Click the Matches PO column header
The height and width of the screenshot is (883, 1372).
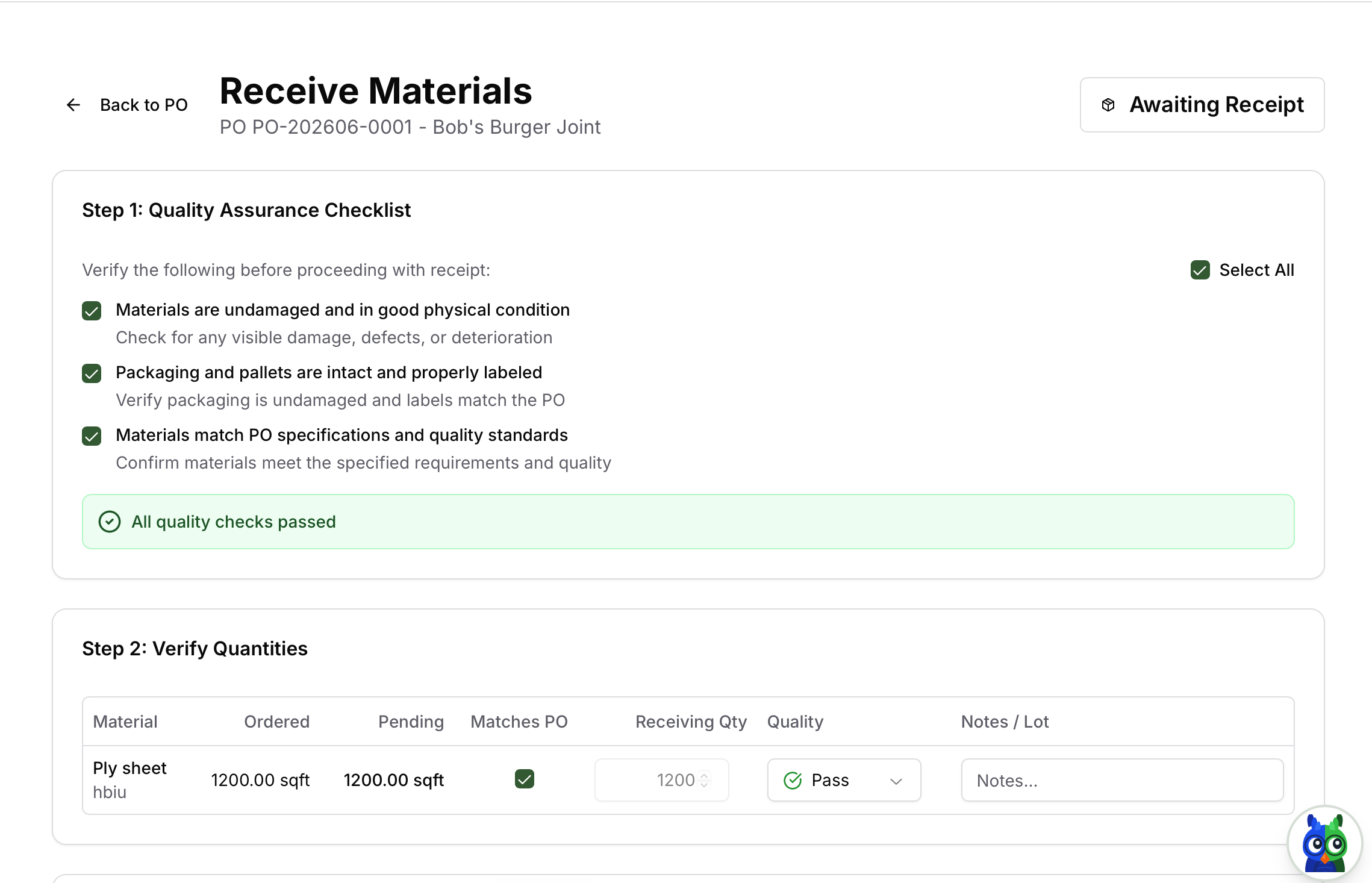pos(519,722)
